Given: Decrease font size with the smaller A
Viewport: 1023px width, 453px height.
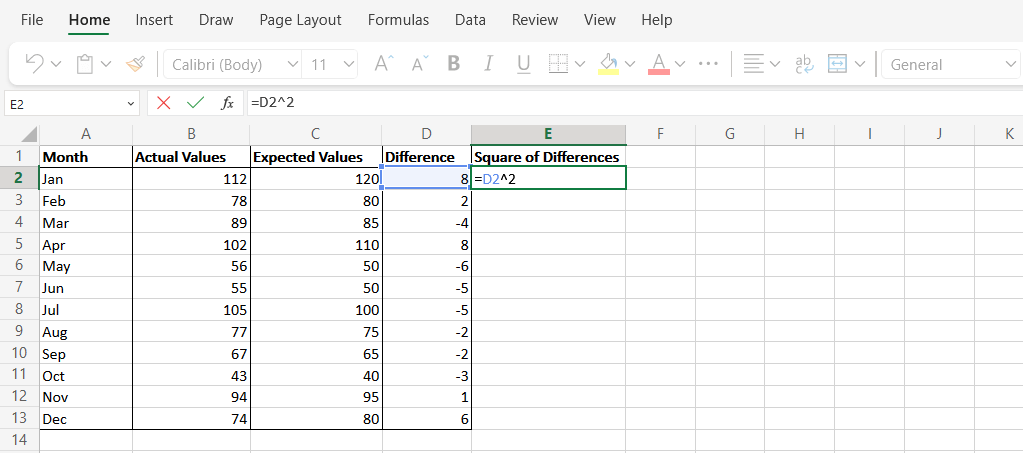Looking at the screenshot, I should pyautogui.click(x=419, y=64).
